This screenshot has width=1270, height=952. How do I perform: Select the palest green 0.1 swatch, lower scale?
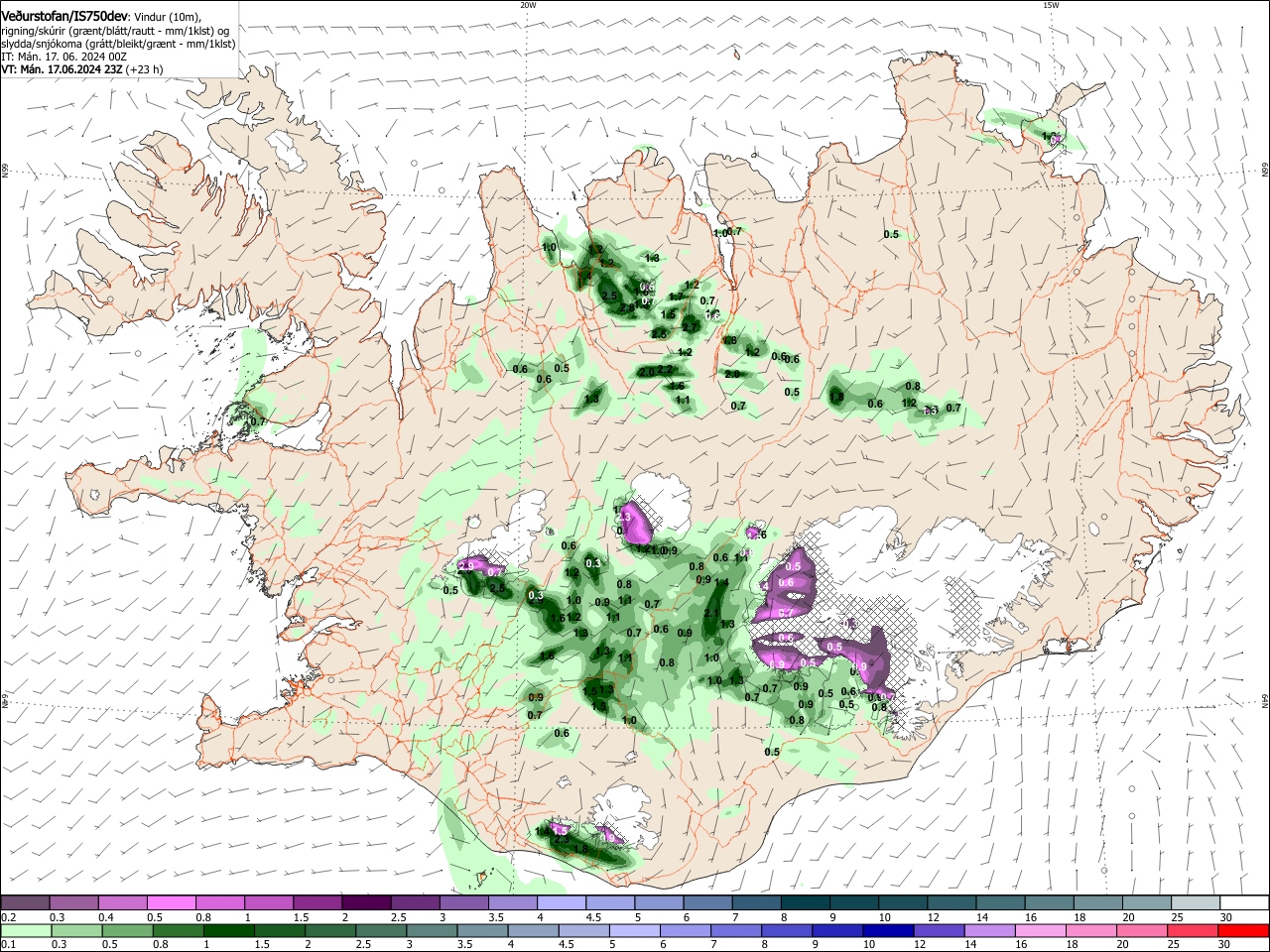(x=26, y=931)
